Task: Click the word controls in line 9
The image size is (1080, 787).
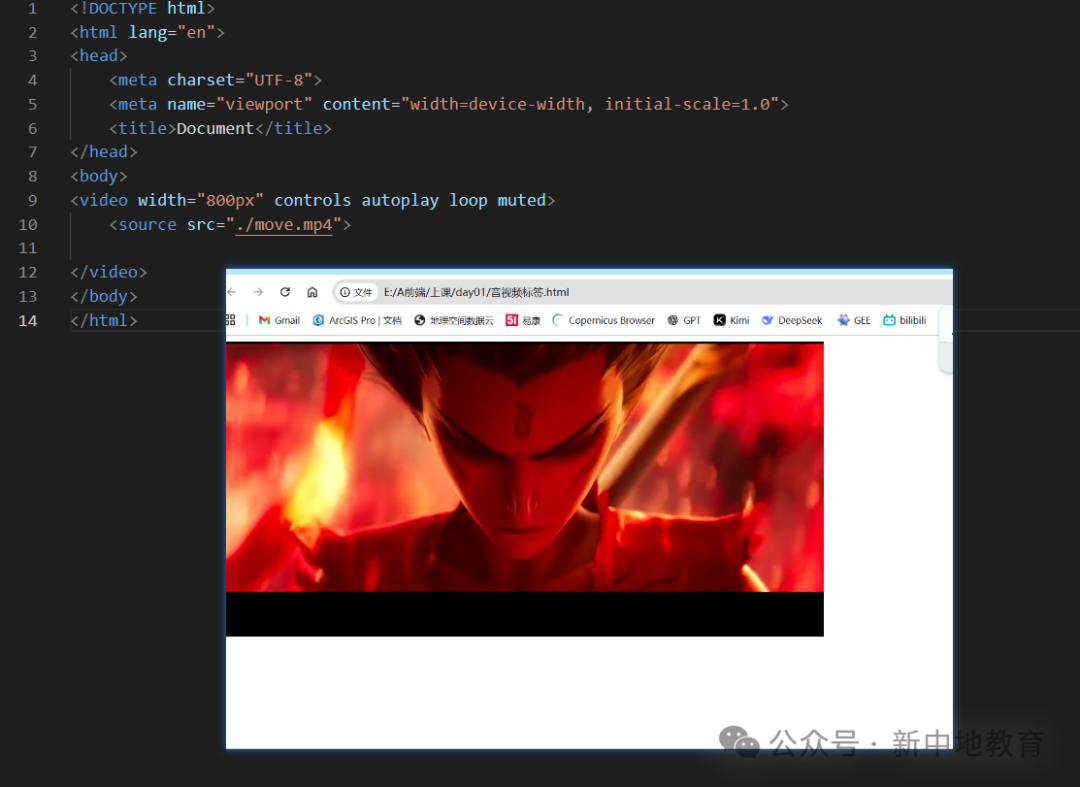Action: pos(313,200)
